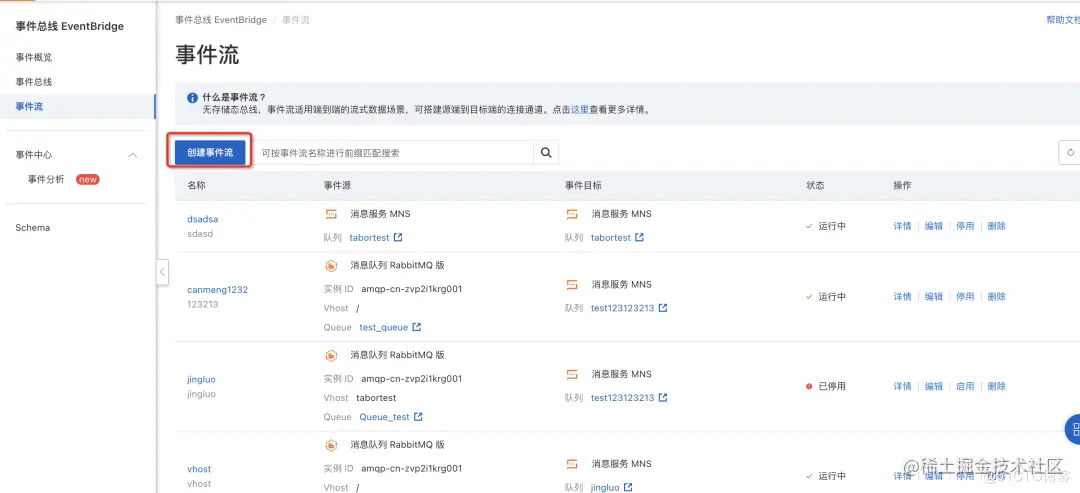1080x493 pixels.
Task: Open external link icon next to target tabortest
Action: [639, 238]
